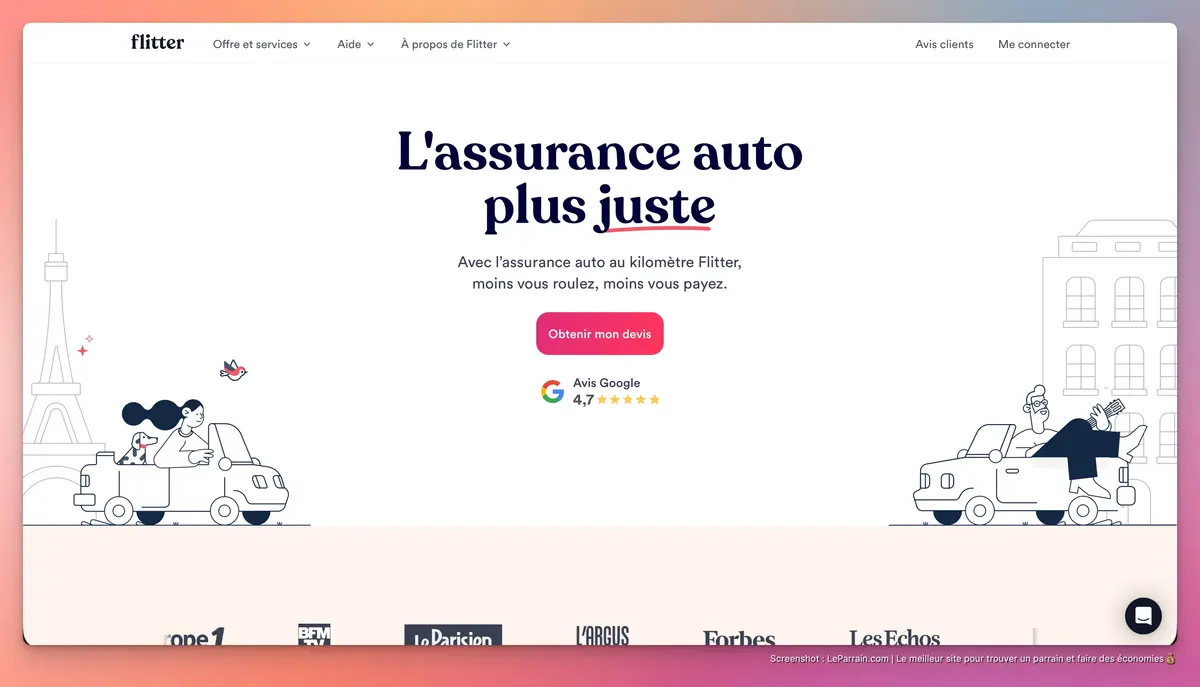Screen dimensions: 1200x687
Task: Click the 4,7 rating value
Action: (x=583, y=400)
